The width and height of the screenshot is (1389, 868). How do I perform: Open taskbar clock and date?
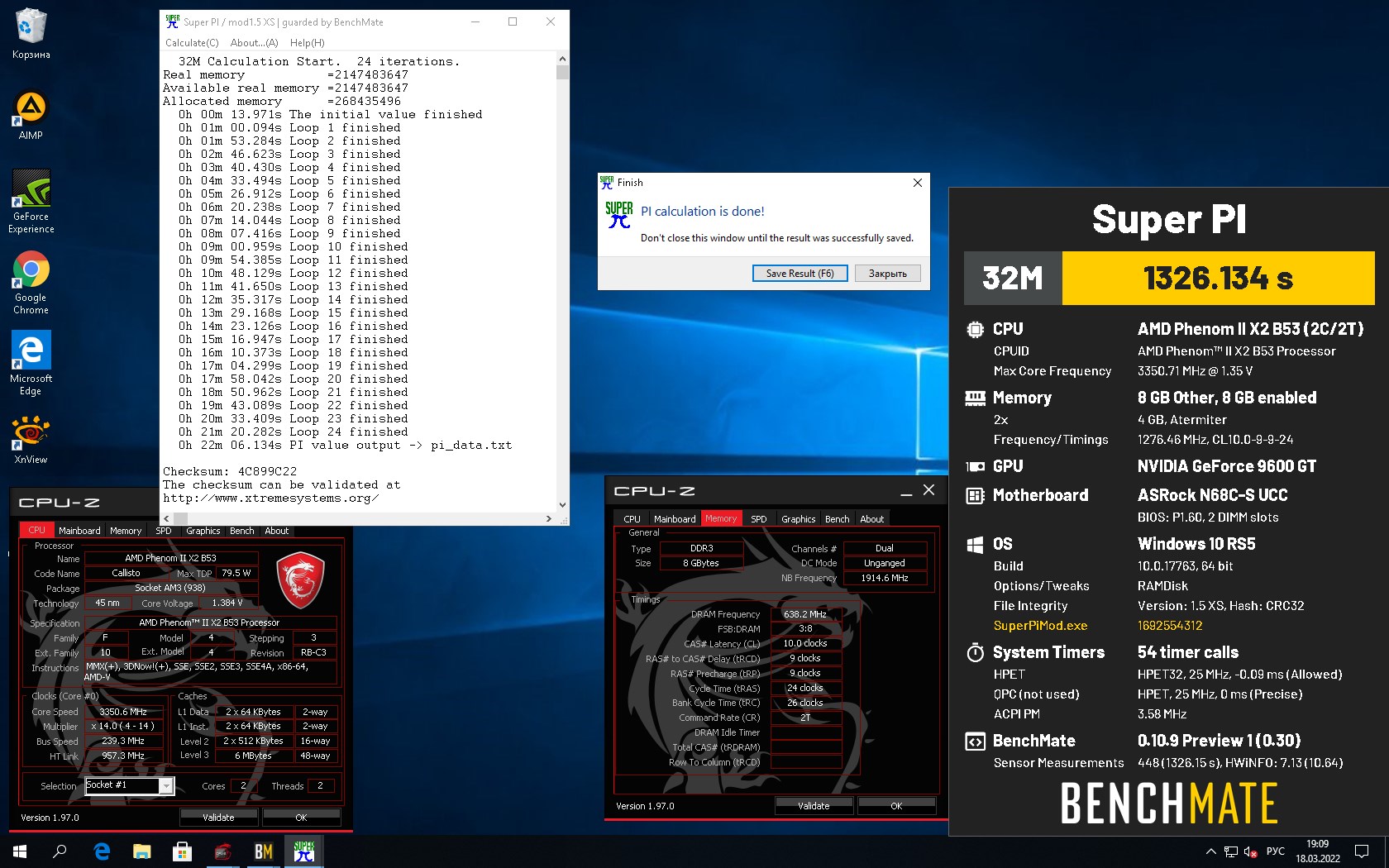1318,851
